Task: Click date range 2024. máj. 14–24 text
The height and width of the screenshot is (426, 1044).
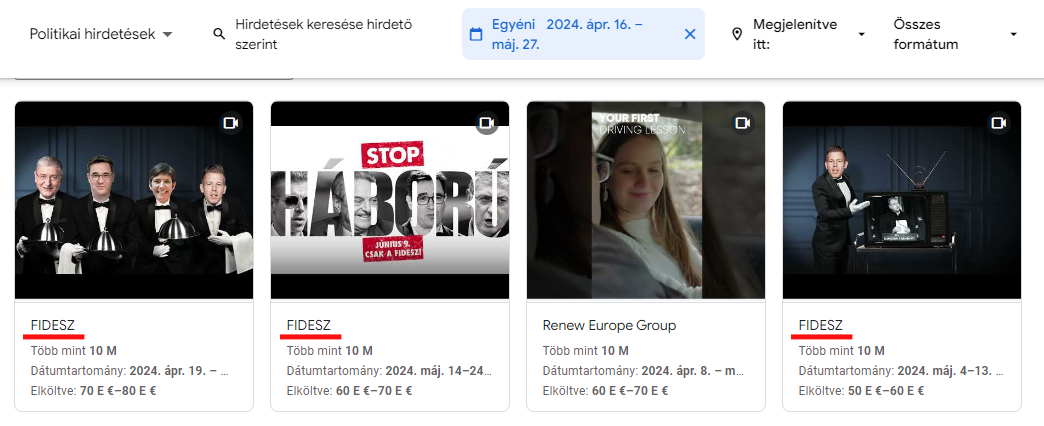Action: (x=438, y=371)
